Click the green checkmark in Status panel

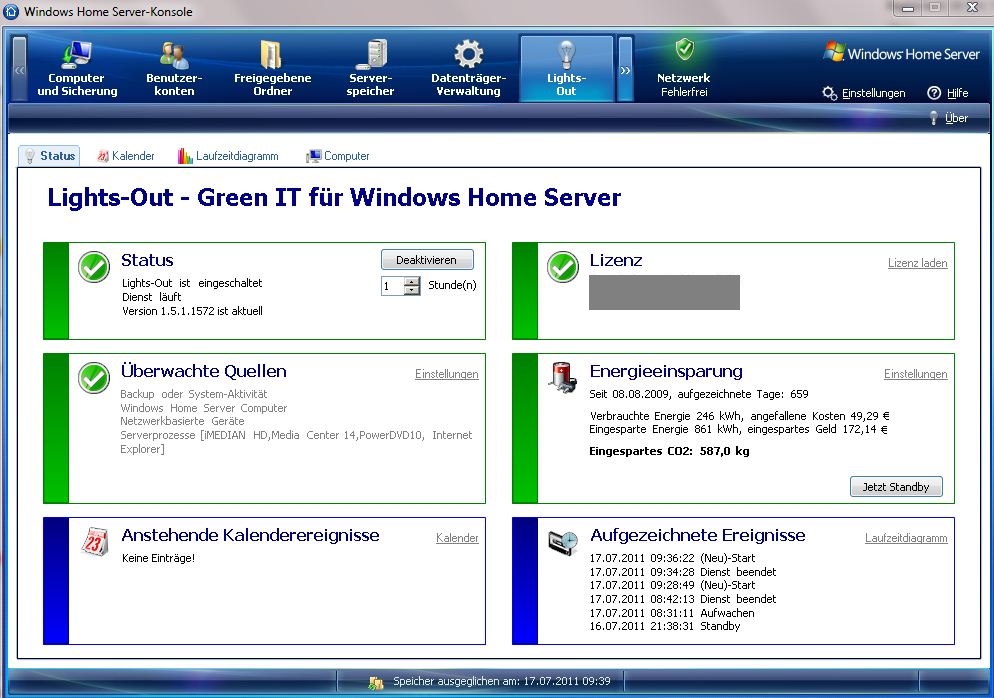pos(94,267)
